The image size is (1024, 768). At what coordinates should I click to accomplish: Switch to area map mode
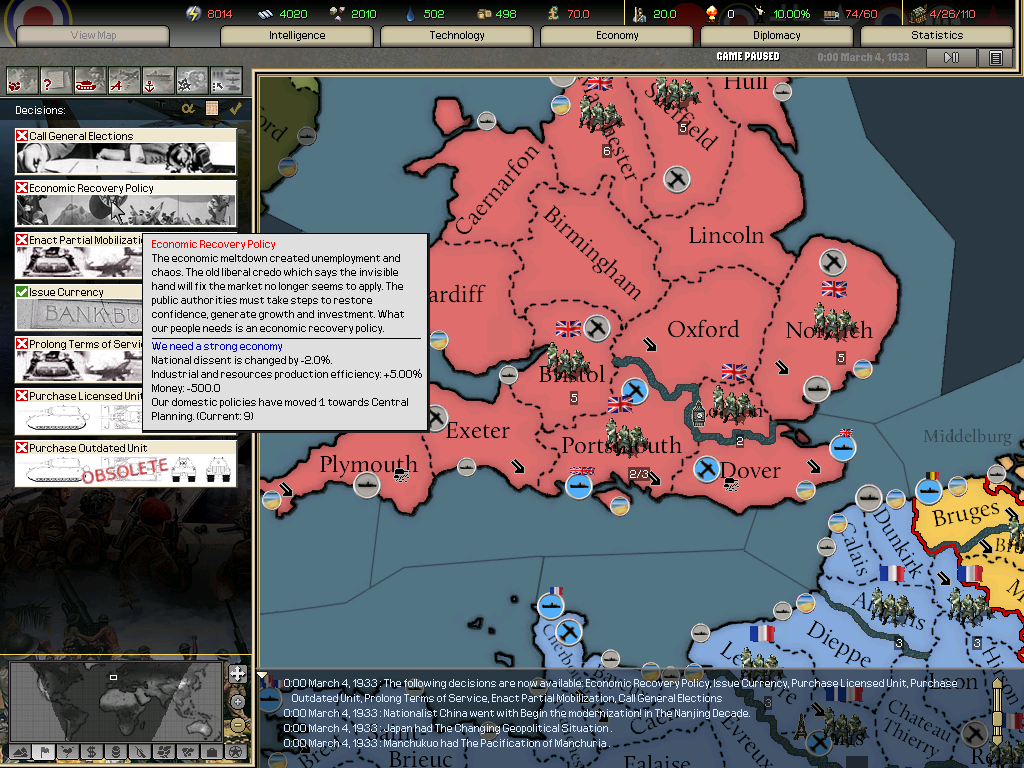click(187, 752)
